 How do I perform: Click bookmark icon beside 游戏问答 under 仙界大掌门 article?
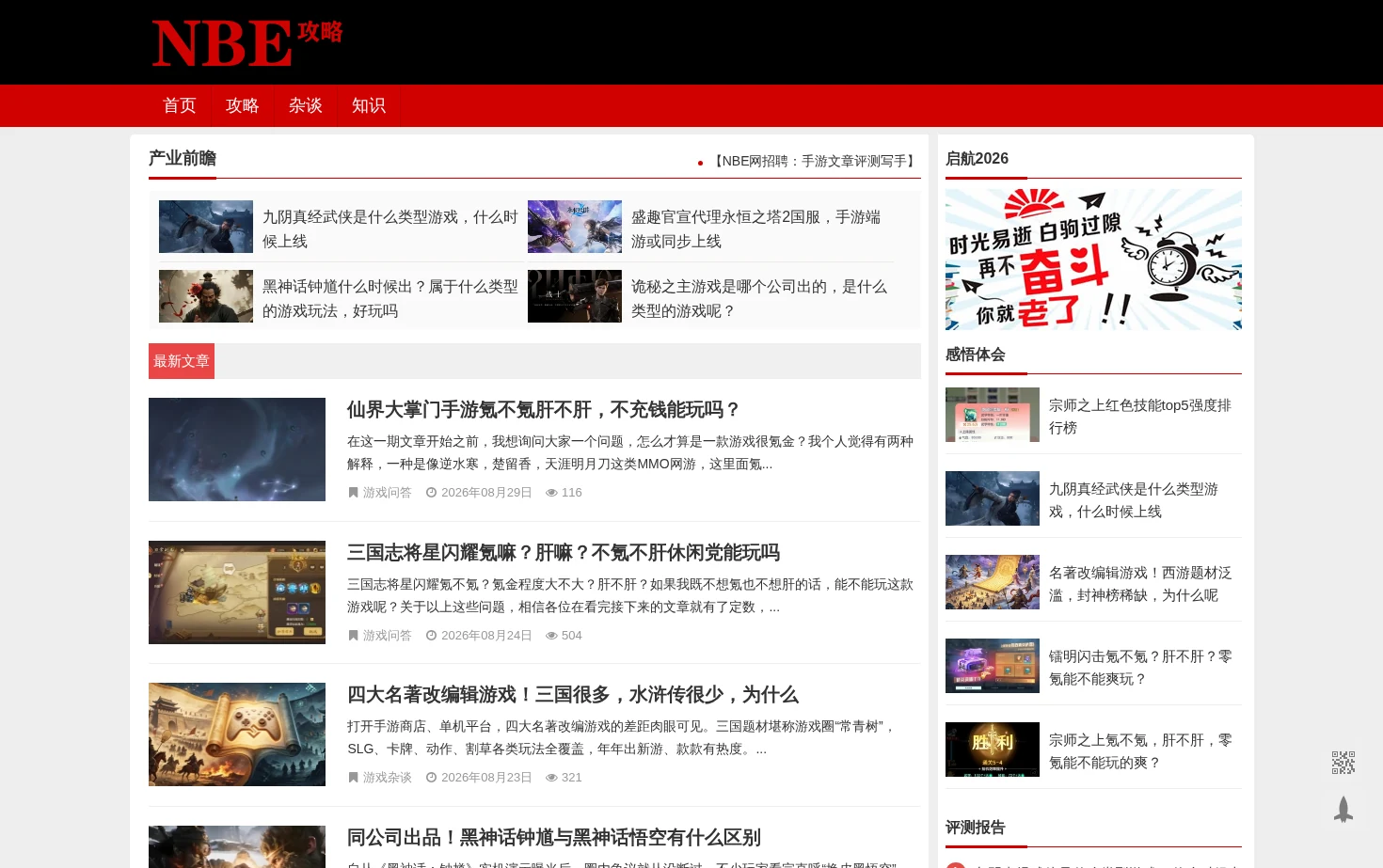click(x=354, y=493)
